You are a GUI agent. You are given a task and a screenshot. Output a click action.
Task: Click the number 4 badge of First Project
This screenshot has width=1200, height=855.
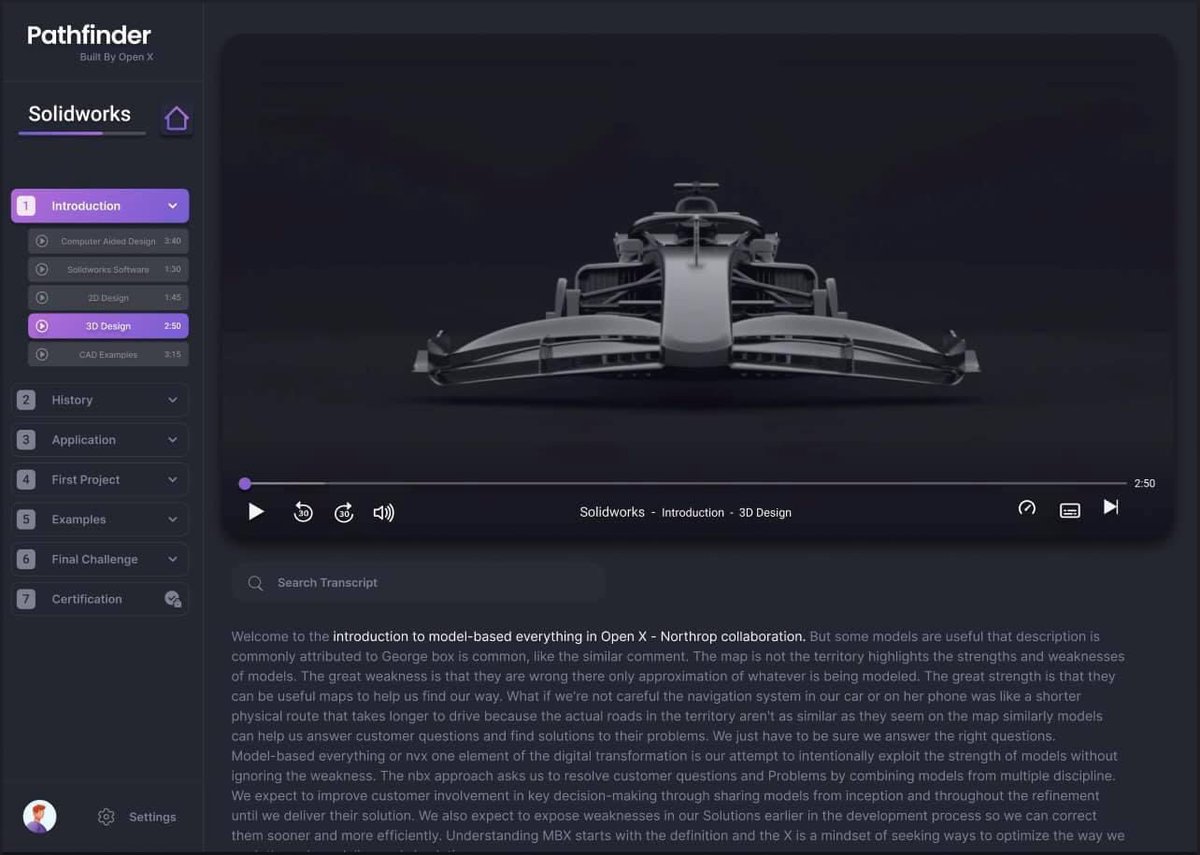[27, 480]
